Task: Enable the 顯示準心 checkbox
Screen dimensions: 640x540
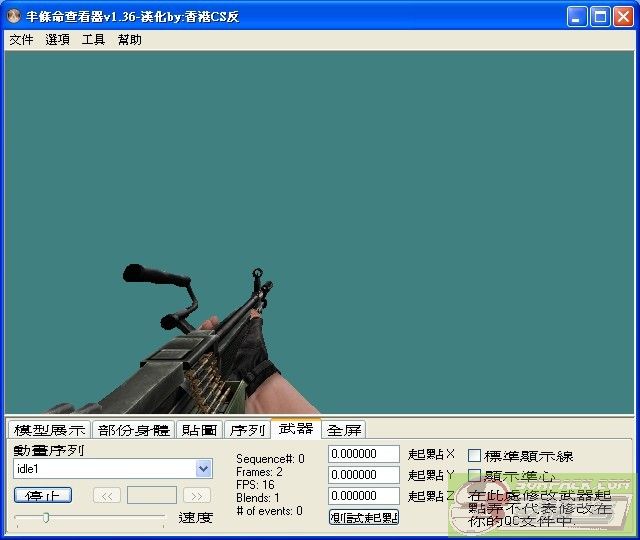Action: 474,475
